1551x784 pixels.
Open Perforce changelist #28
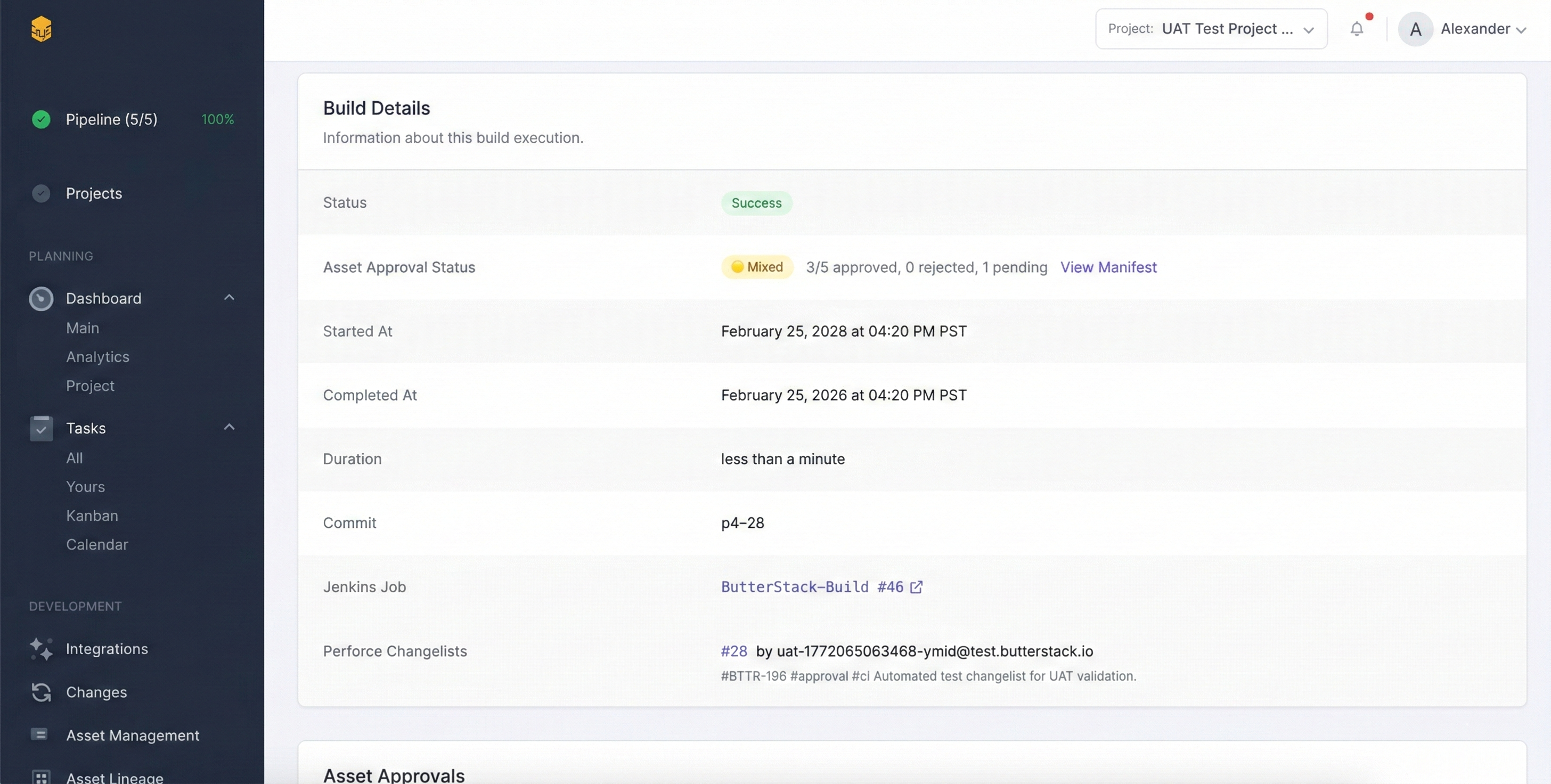point(733,651)
